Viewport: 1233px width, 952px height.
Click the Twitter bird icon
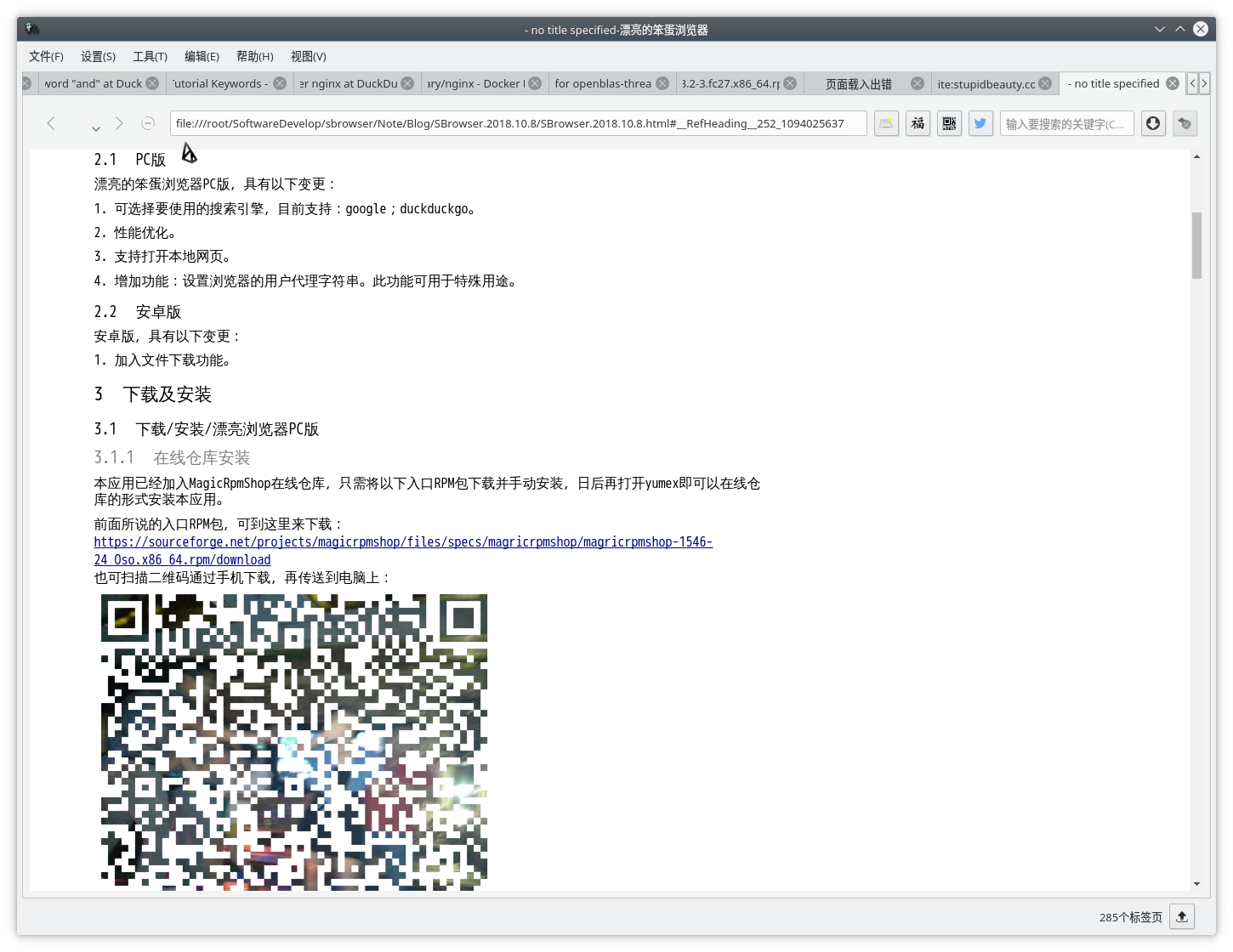point(980,123)
